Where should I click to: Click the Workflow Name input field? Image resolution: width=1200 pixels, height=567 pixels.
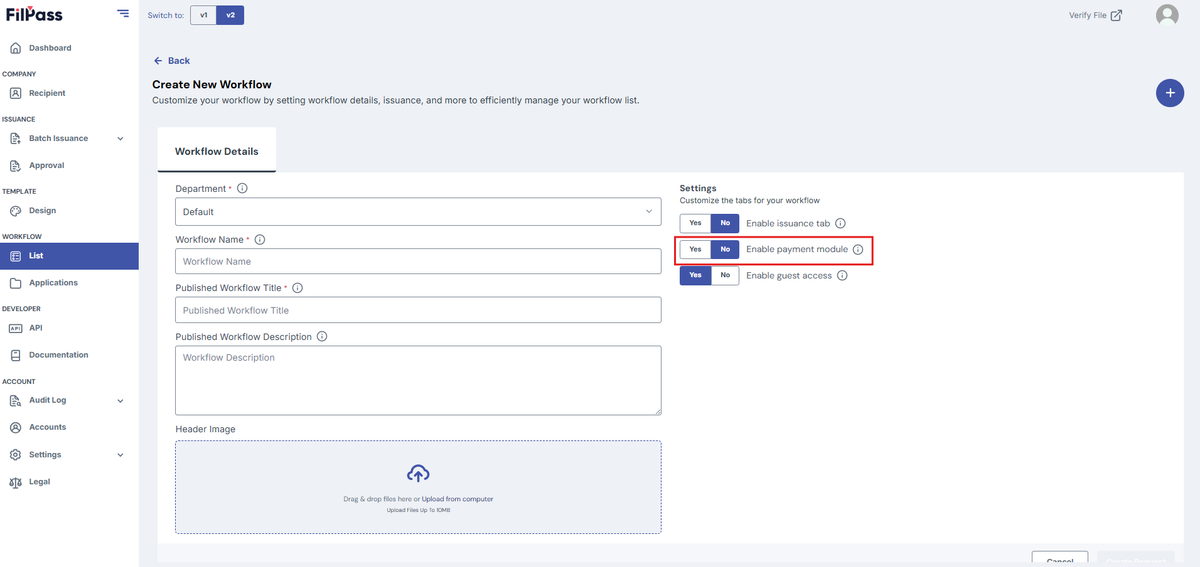[x=418, y=261]
